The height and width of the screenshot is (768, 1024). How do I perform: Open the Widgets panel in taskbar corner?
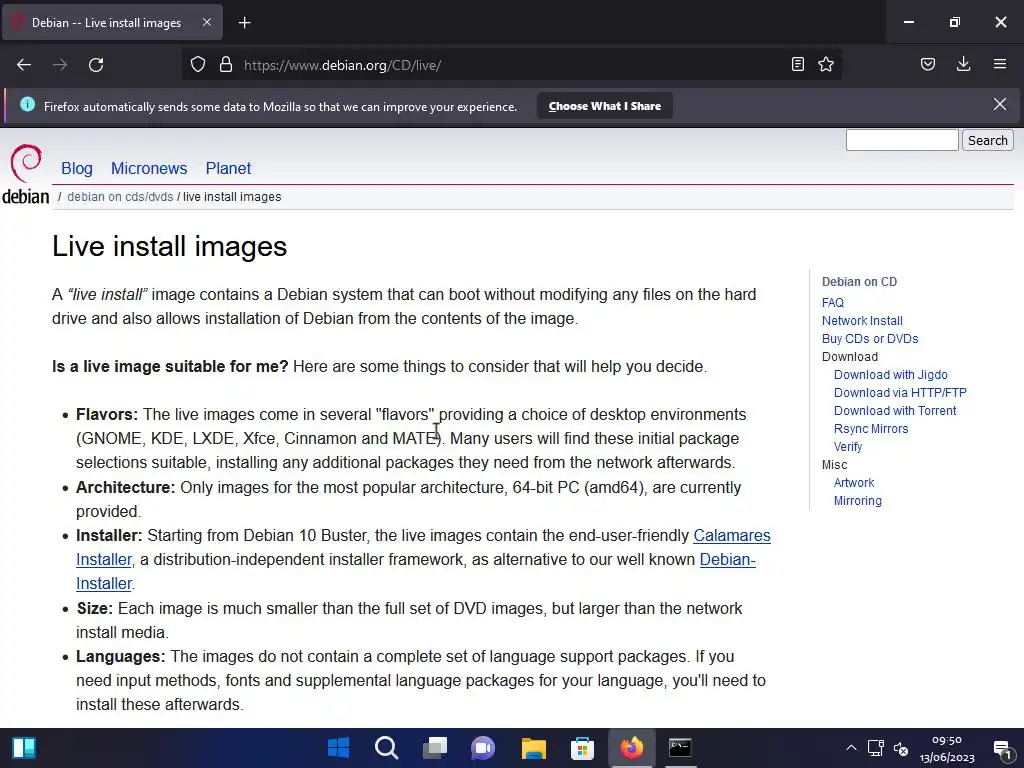(x=24, y=748)
